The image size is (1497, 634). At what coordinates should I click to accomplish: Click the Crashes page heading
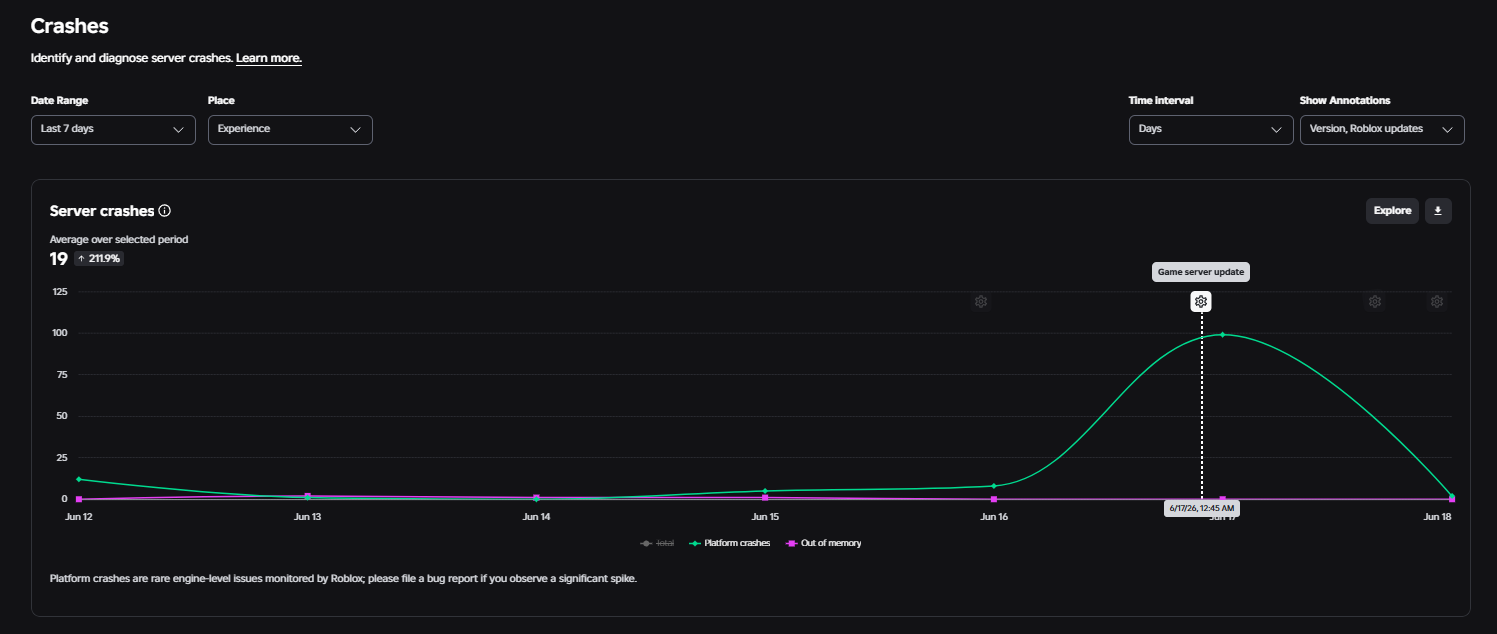pos(70,26)
